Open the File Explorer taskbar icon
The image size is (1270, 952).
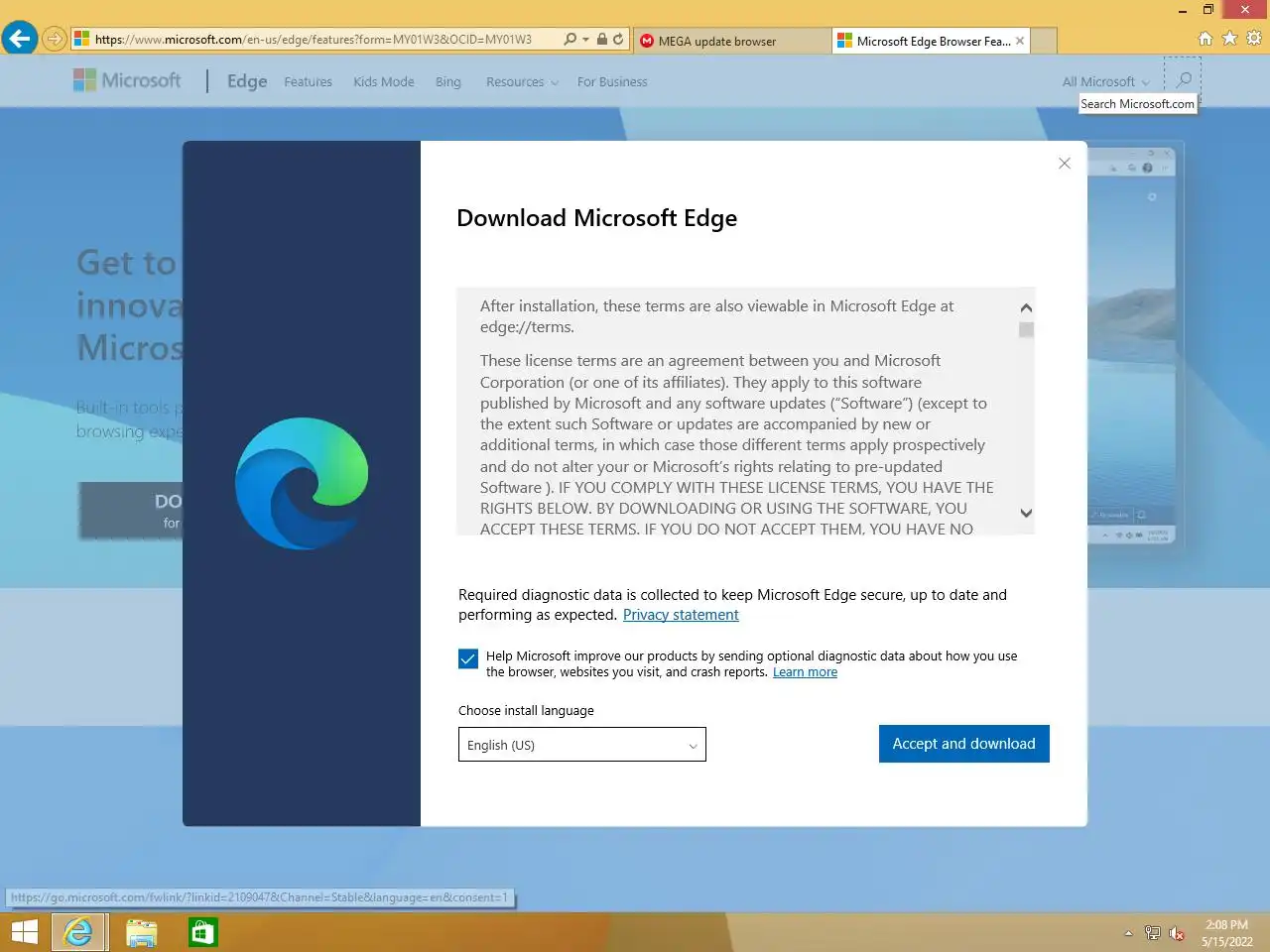142,932
